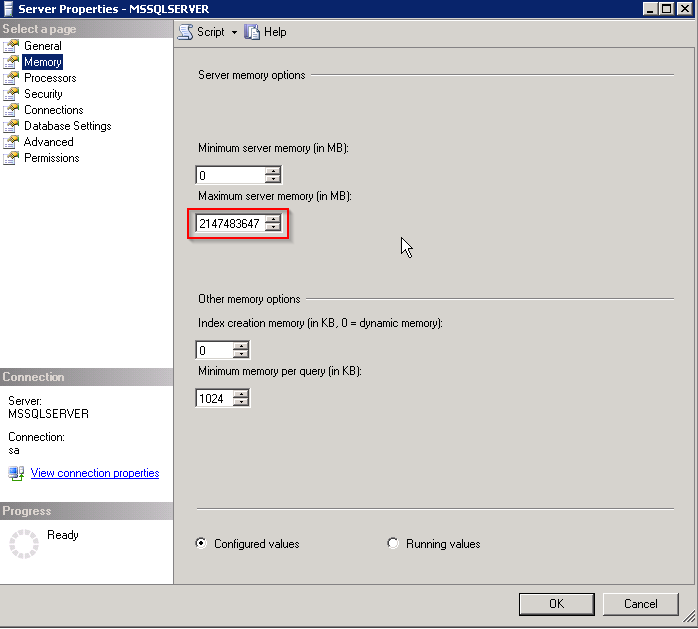The height and width of the screenshot is (629, 698).
Task: Decrease Maximum server memory with down arrow
Action: coord(273,227)
